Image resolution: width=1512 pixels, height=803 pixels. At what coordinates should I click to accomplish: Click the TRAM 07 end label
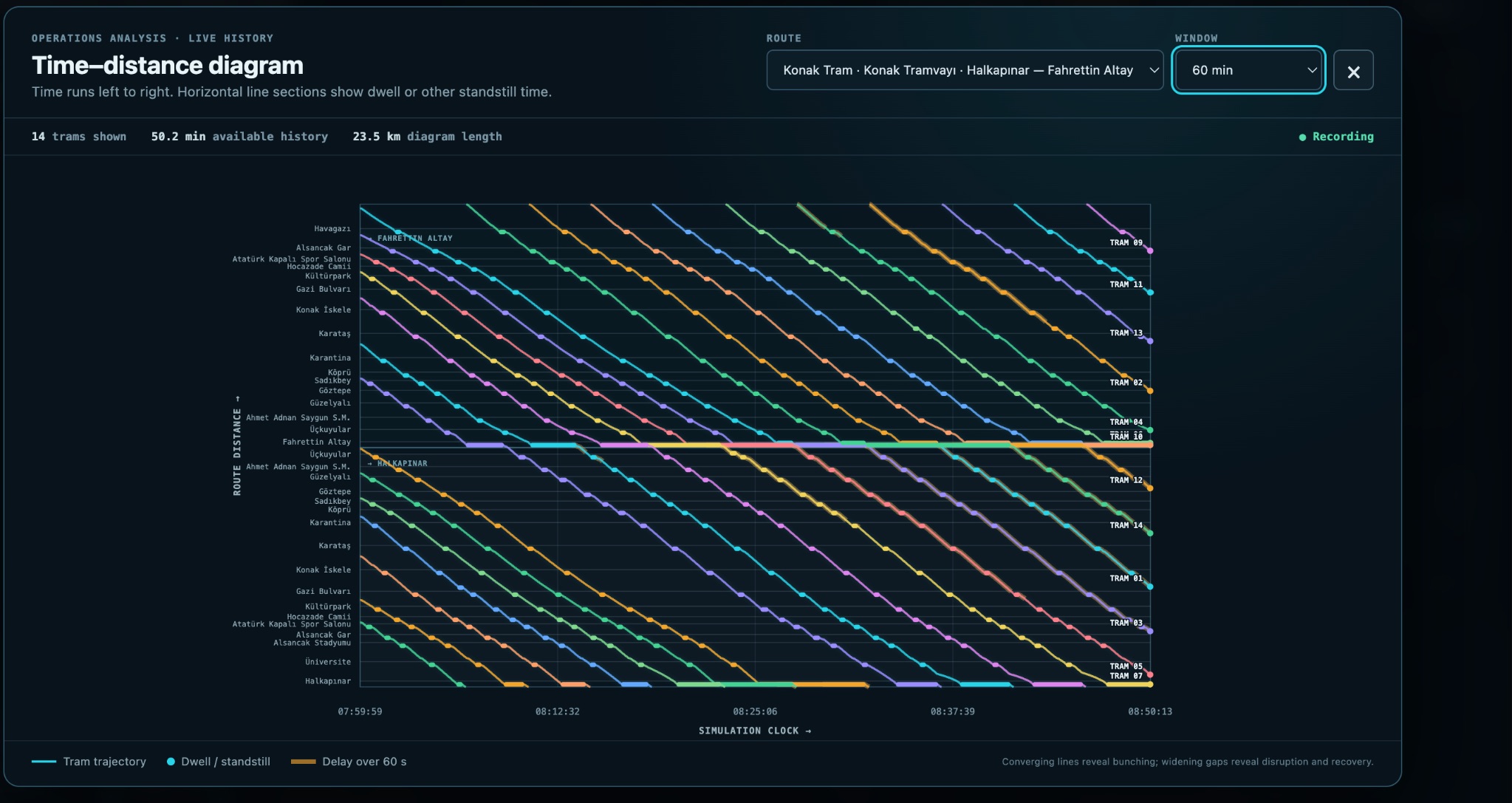[x=1126, y=676]
